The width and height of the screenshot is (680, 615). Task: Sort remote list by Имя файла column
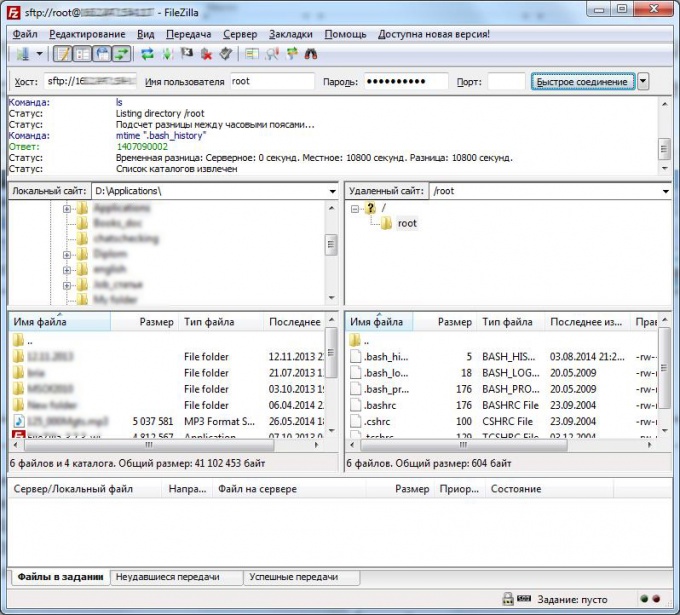[x=379, y=322]
